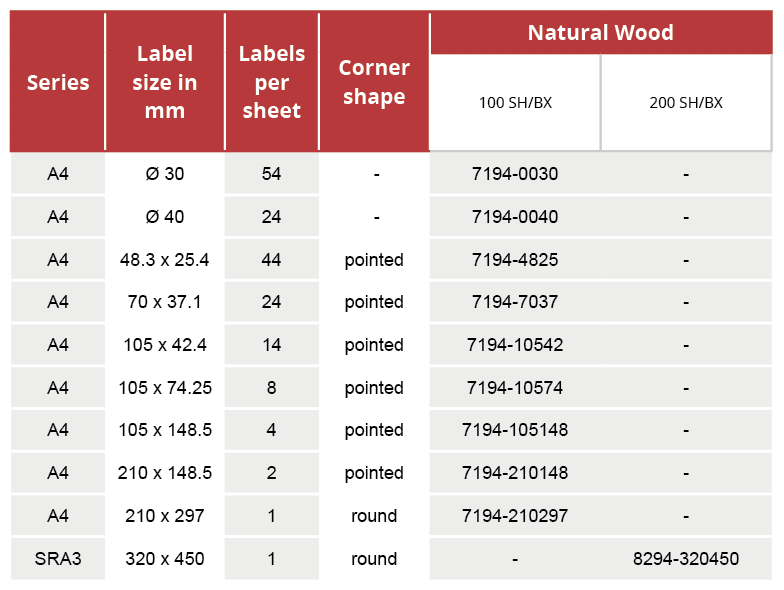Click 'pointed' in the 105 x 74.25 row

(374, 388)
